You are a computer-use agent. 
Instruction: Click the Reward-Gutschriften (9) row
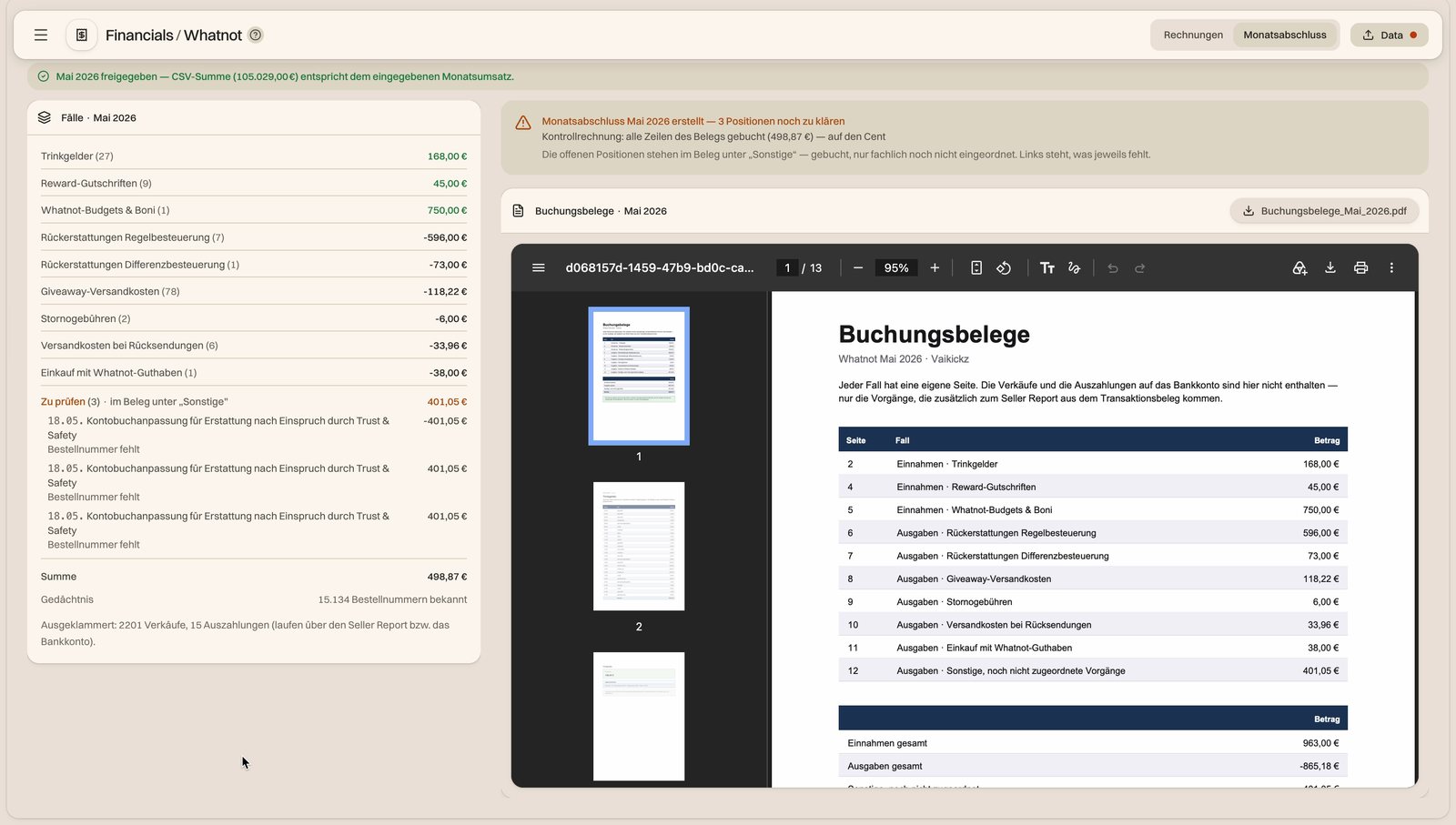coord(254,183)
